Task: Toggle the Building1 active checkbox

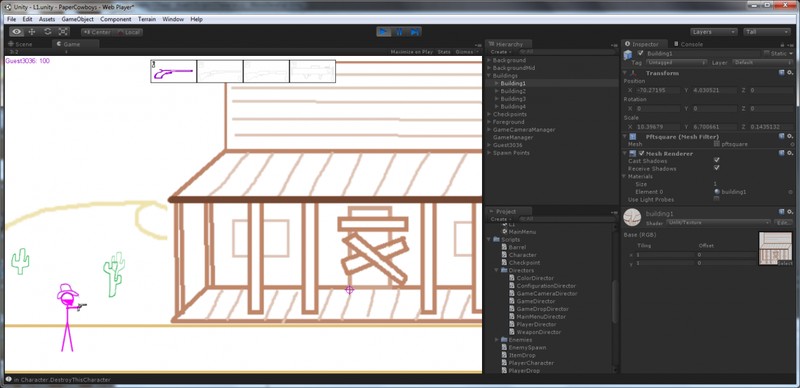Action: coord(640,53)
